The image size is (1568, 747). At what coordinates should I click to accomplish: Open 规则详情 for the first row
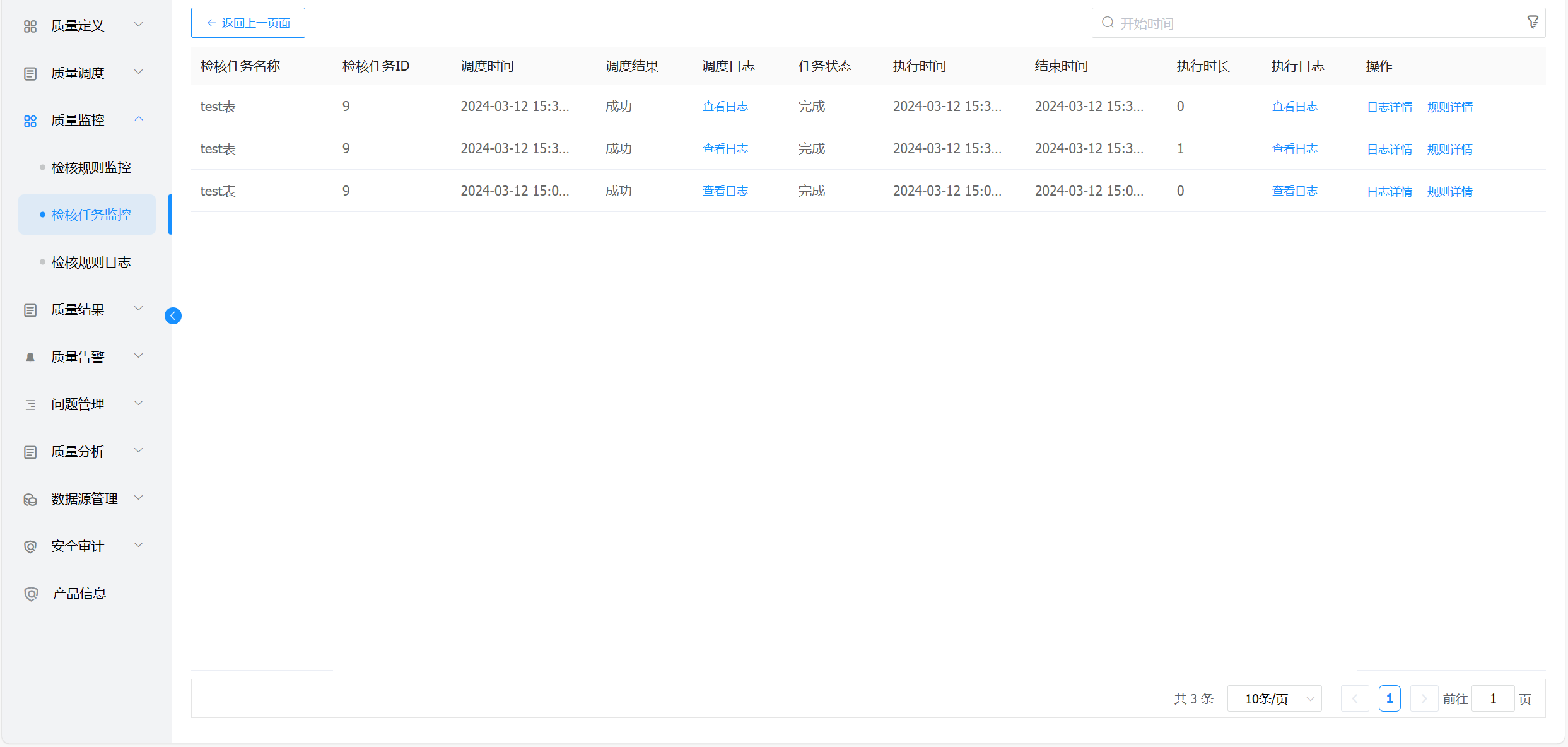[1449, 107]
